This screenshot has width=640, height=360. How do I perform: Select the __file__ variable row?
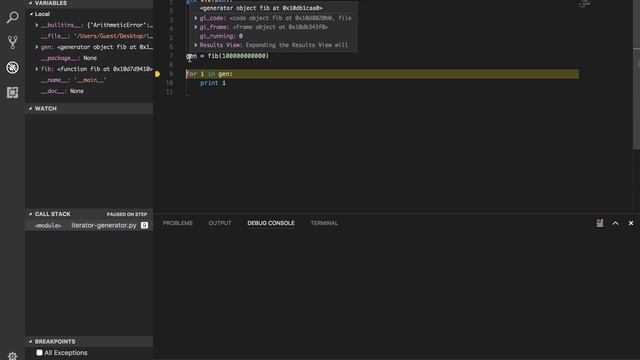[x=89, y=36]
